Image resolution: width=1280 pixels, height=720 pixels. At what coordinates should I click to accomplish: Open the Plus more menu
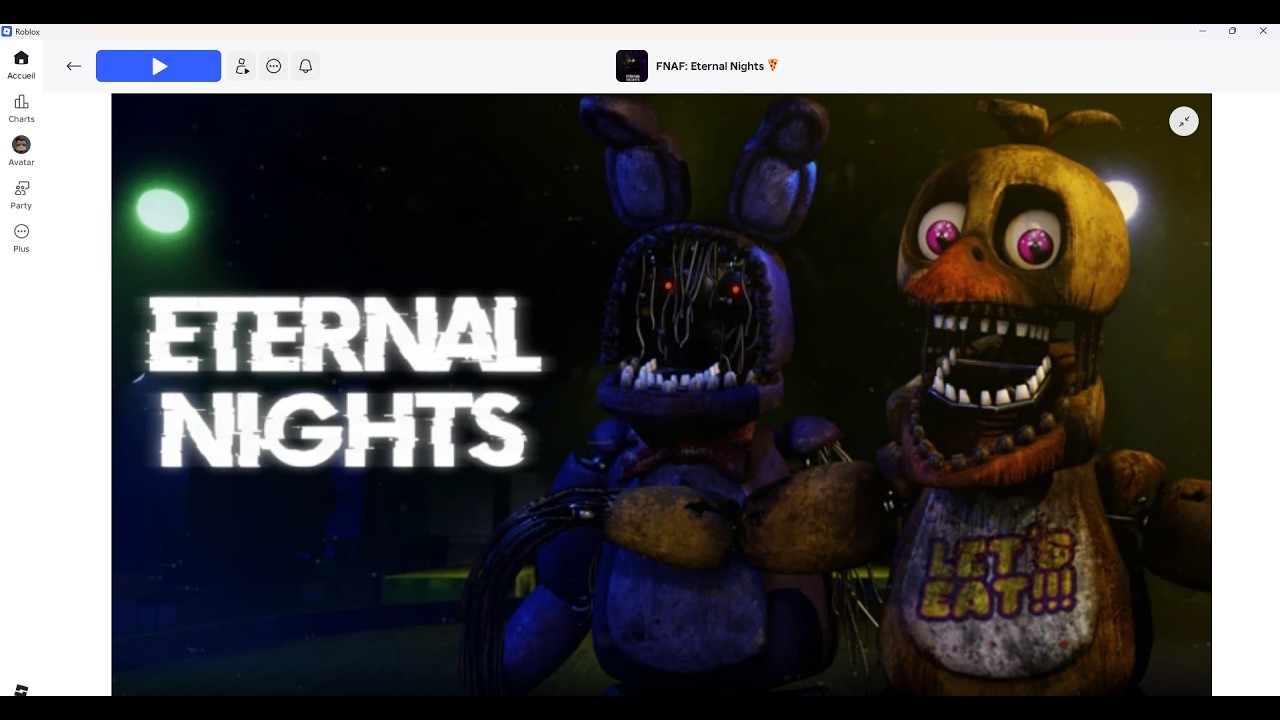21,238
